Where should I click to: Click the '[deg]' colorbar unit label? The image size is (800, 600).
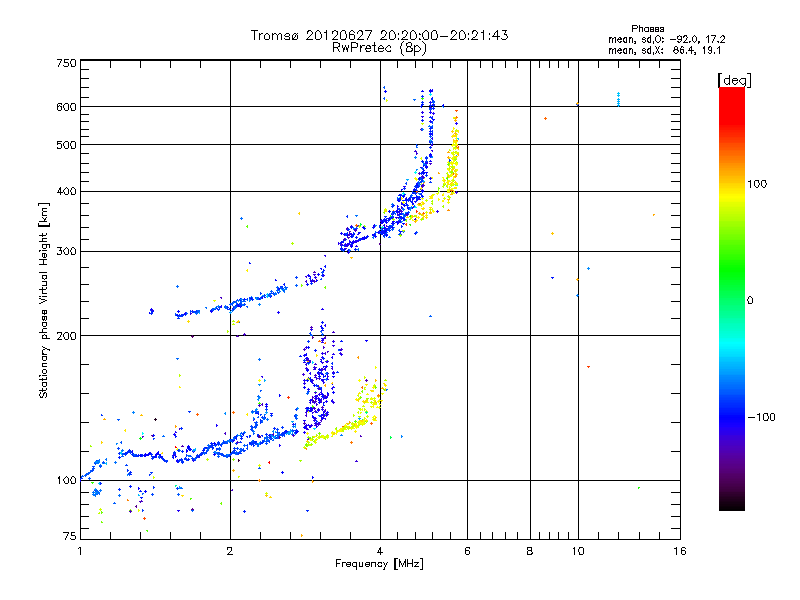[734, 80]
